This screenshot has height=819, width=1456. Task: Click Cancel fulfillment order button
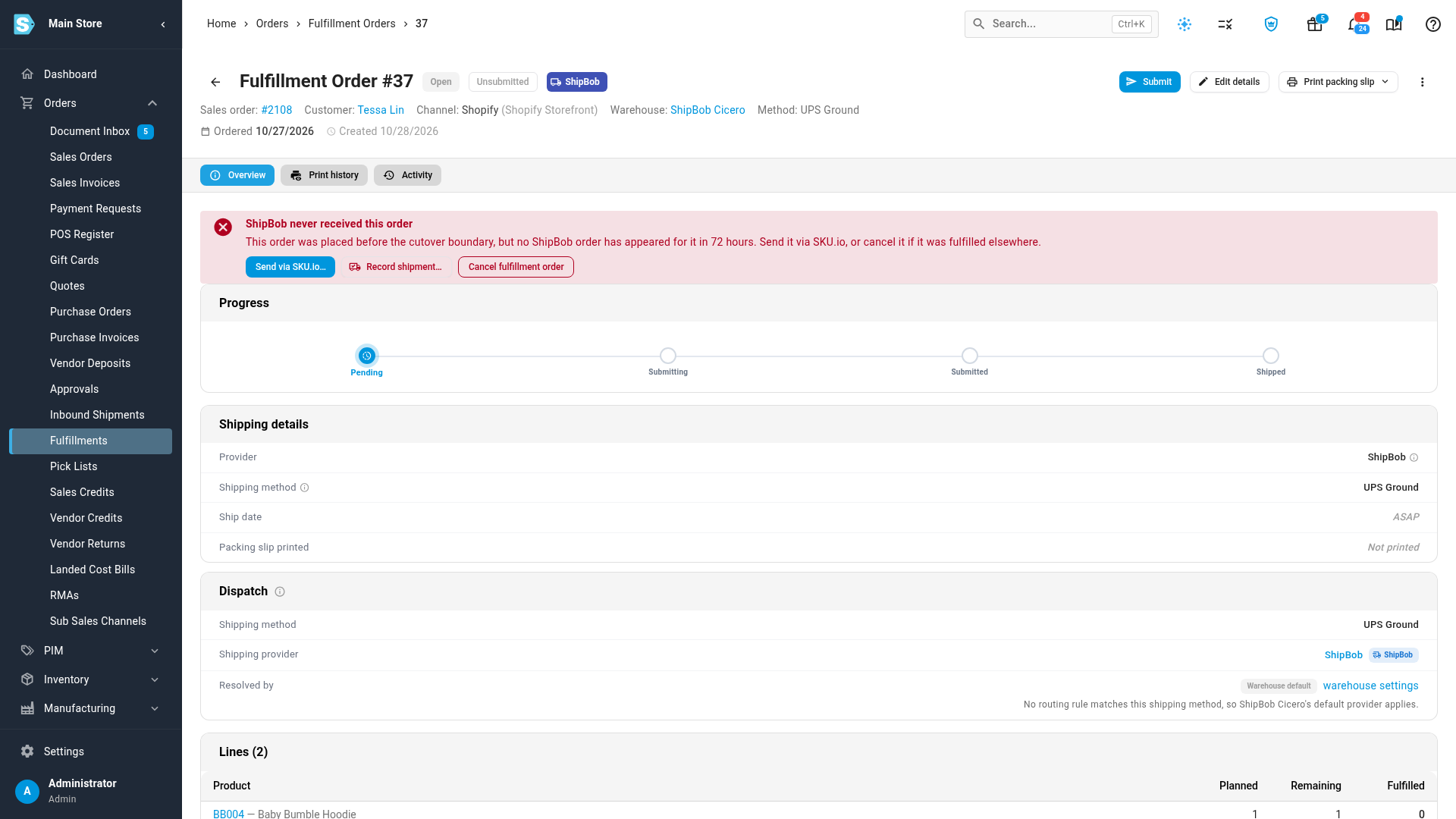pyautogui.click(x=516, y=267)
